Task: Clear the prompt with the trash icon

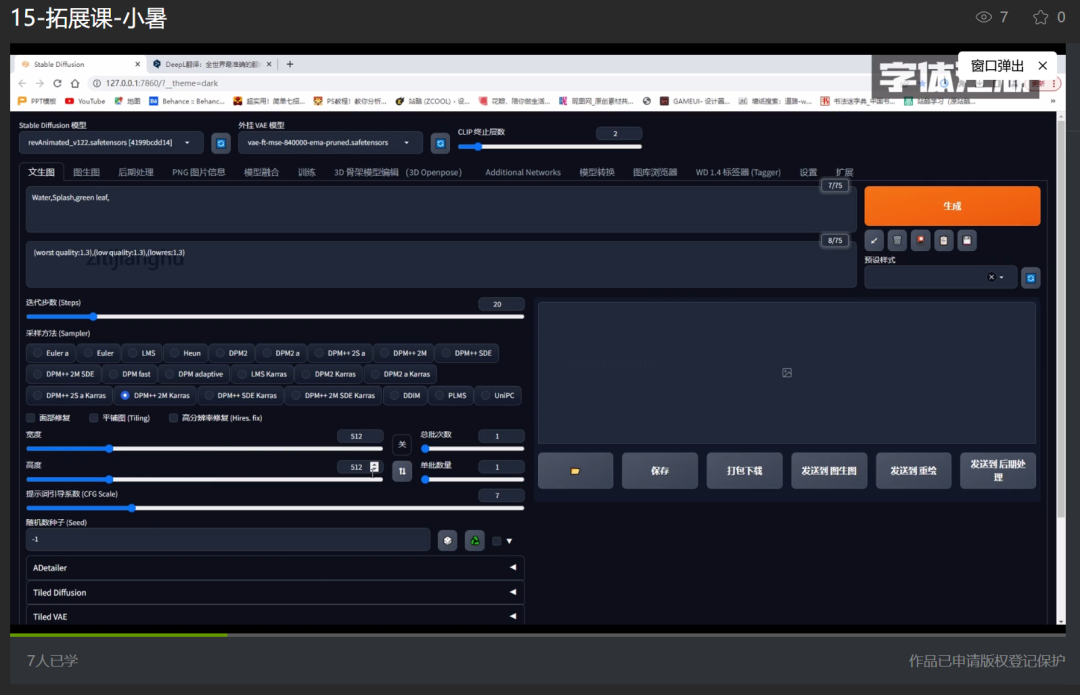Action: tap(897, 240)
